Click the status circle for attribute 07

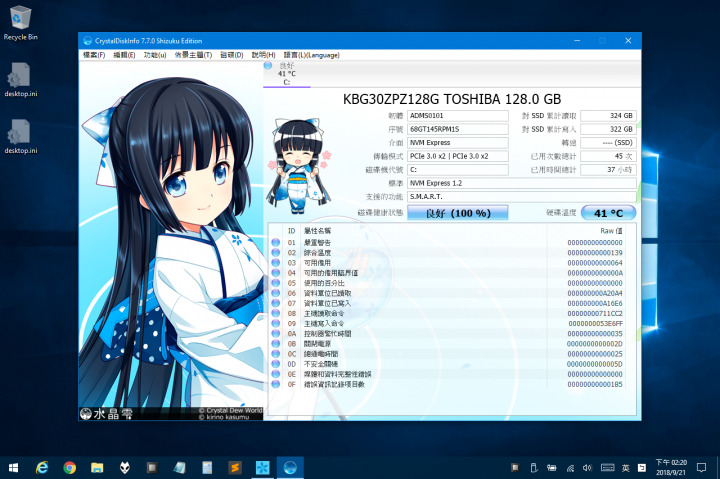pyautogui.click(x=276, y=303)
